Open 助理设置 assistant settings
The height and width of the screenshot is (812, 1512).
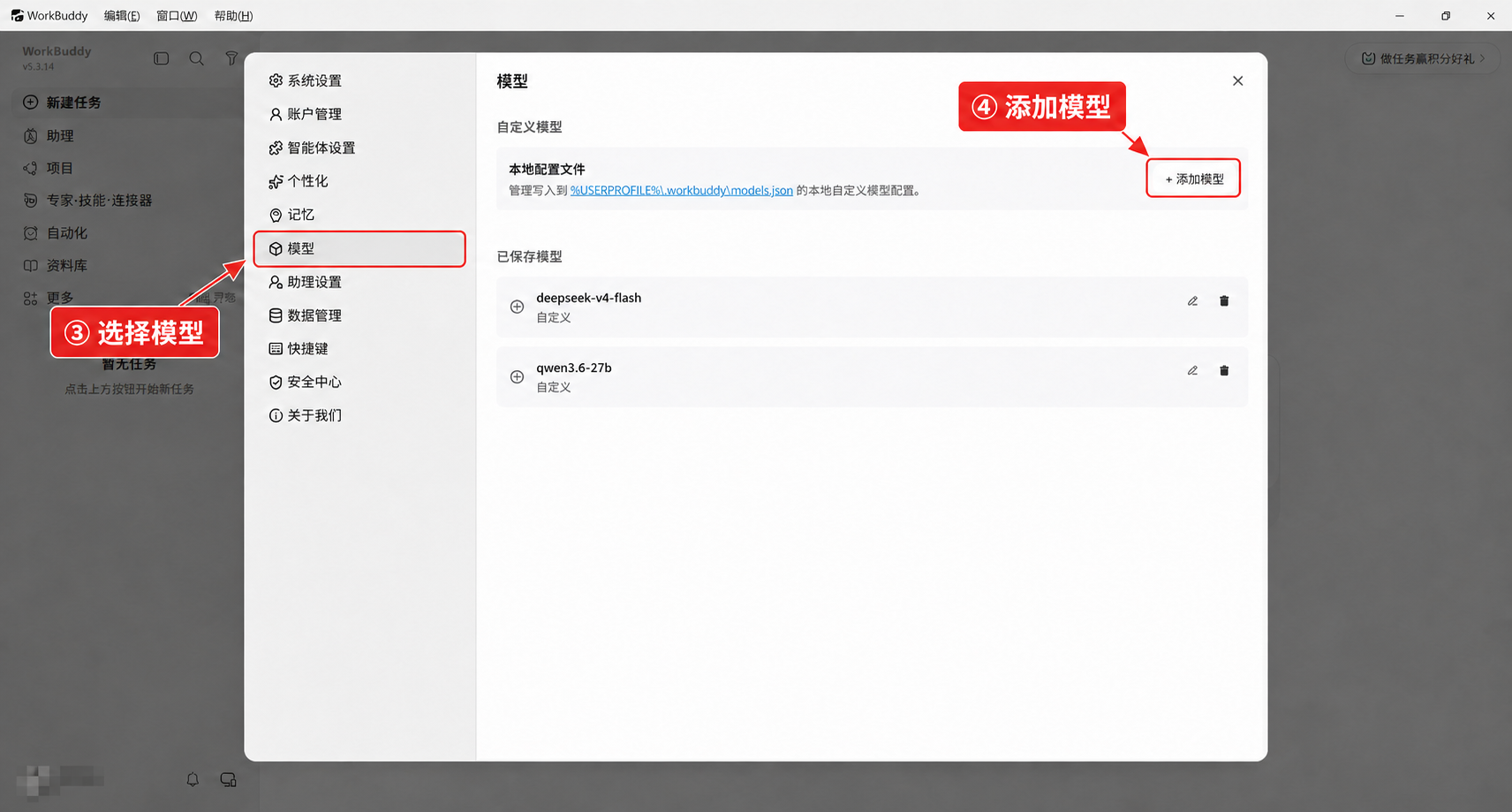359,282
